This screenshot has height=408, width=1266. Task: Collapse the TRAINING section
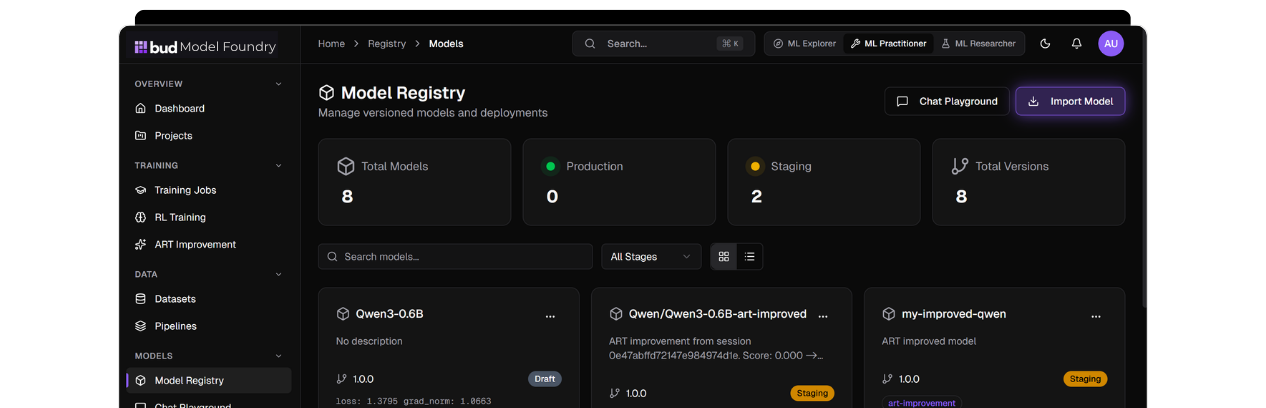[x=279, y=165]
